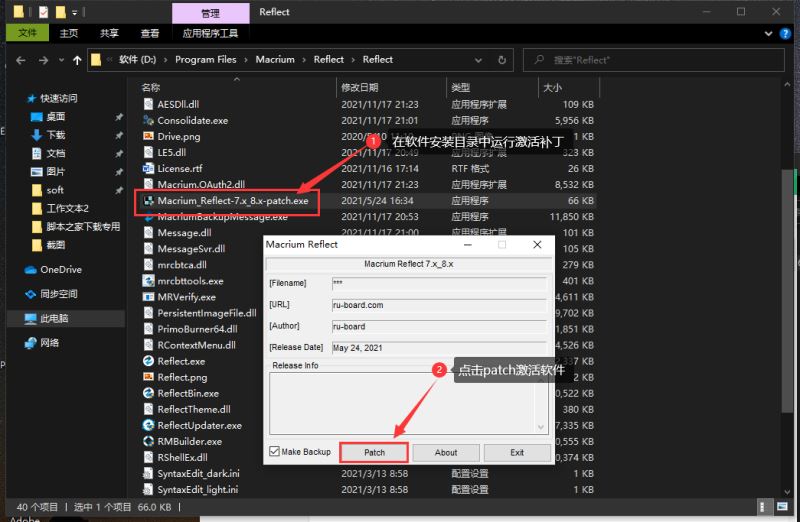Screen dimensions: 800x522
Task: Switch to details view in status bar
Action: coord(762,507)
